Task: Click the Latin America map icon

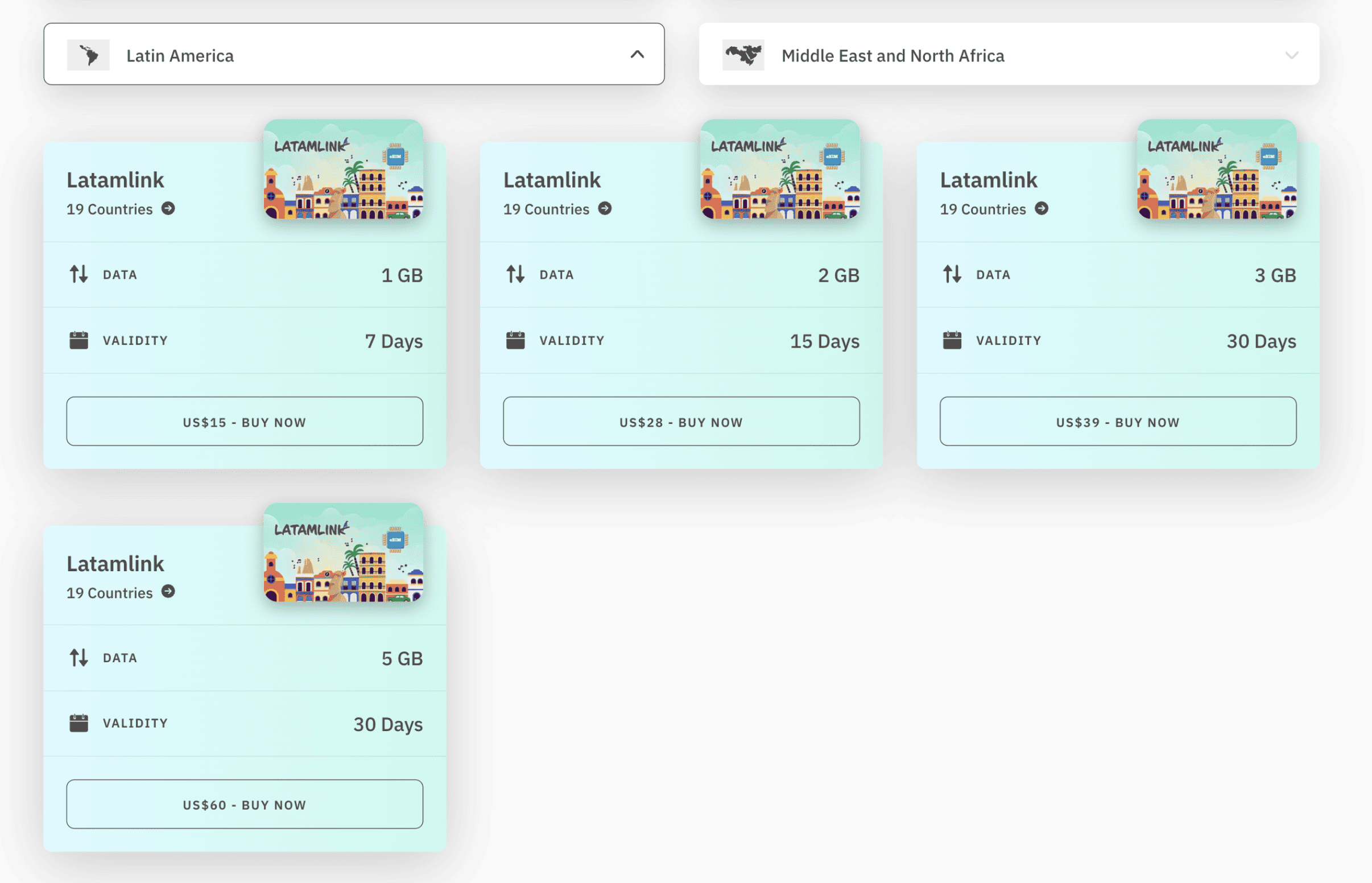Action: pyautogui.click(x=88, y=55)
